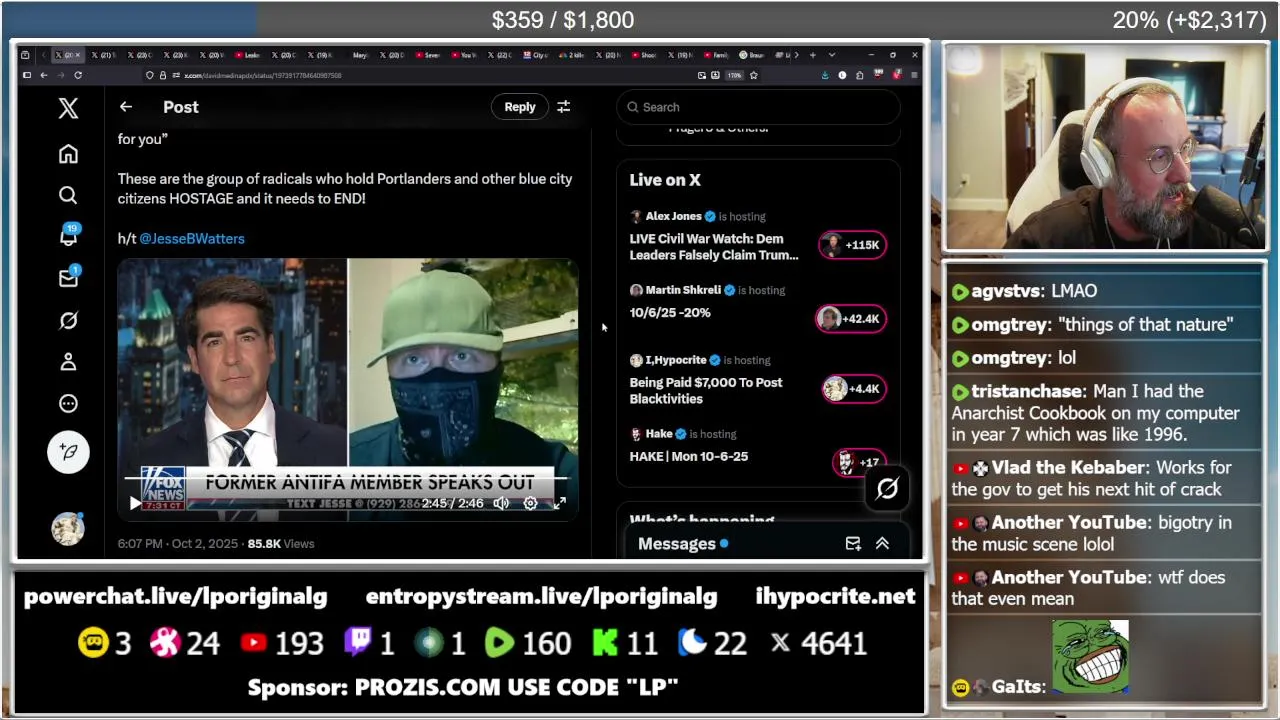Compose new post with feather button
This screenshot has width=1280, height=720.
[68, 452]
